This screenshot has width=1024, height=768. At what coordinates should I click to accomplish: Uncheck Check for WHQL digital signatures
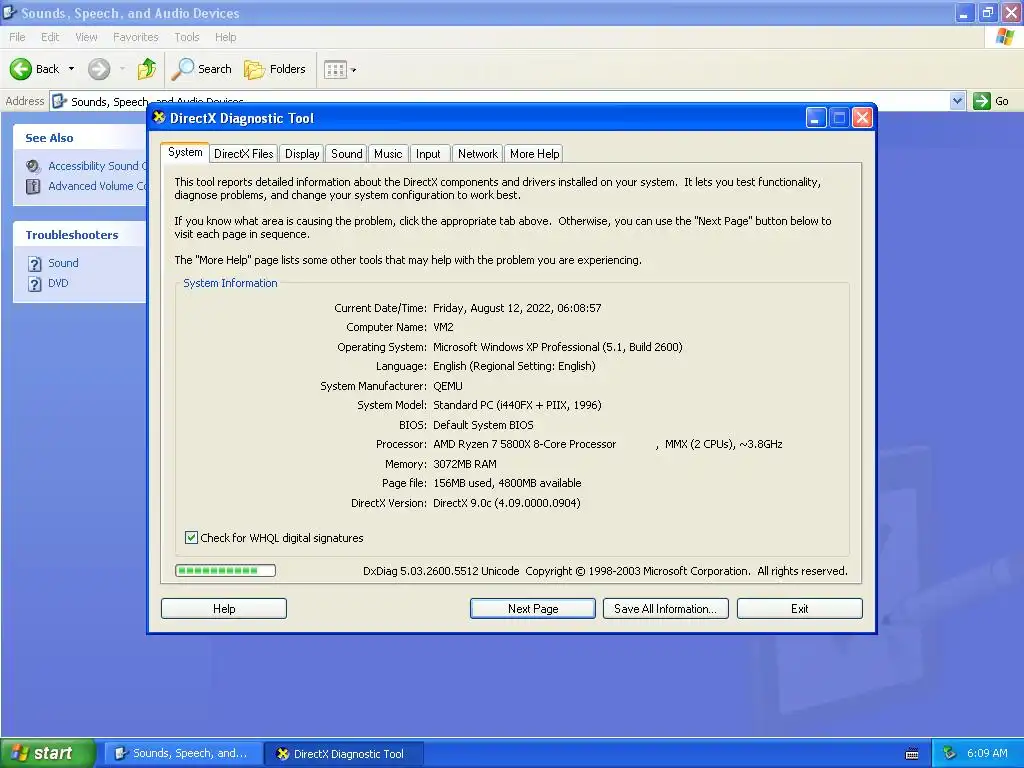(191, 537)
